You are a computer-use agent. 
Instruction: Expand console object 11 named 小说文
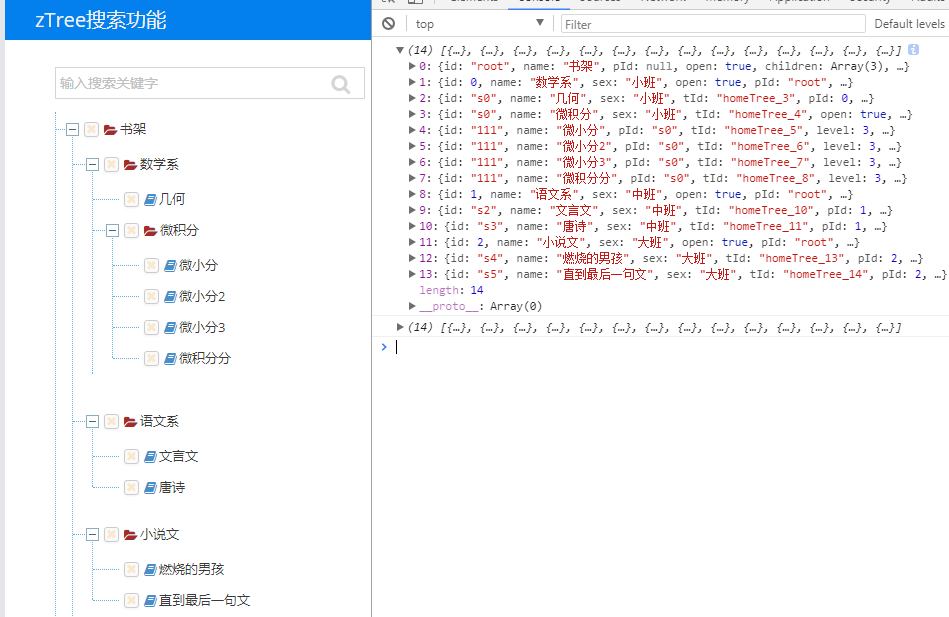[412, 242]
